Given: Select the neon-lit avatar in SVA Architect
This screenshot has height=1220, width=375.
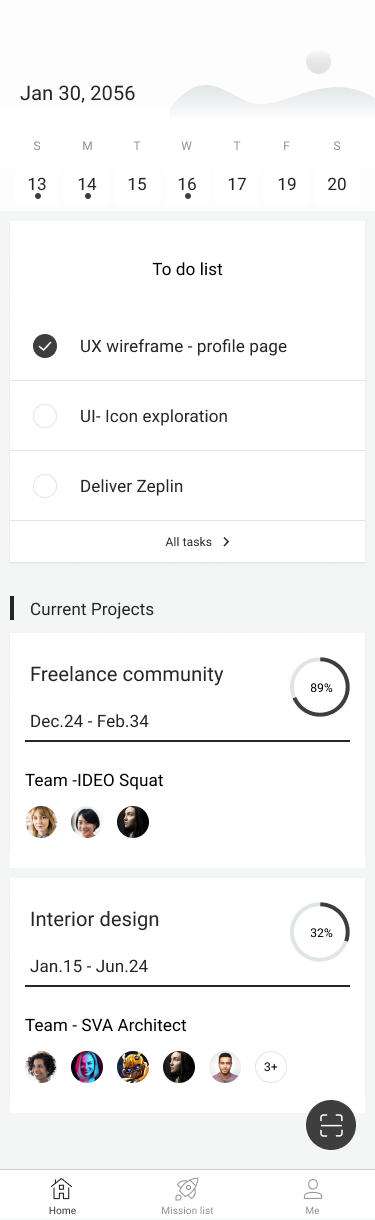Looking at the screenshot, I should click(87, 1067).
